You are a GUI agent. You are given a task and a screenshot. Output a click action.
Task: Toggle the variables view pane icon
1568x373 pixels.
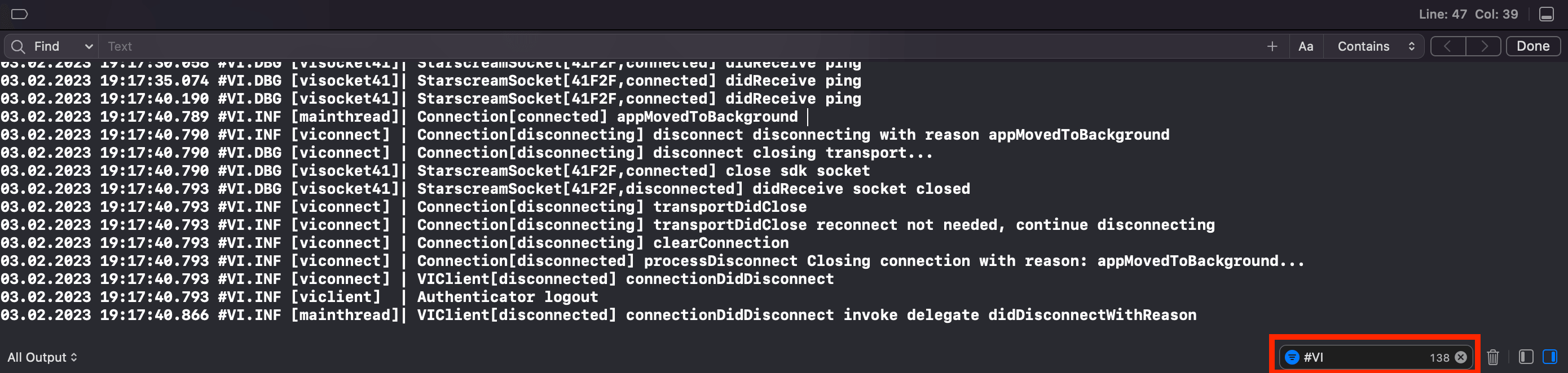pyautogui.click(x=1525, y=357)
